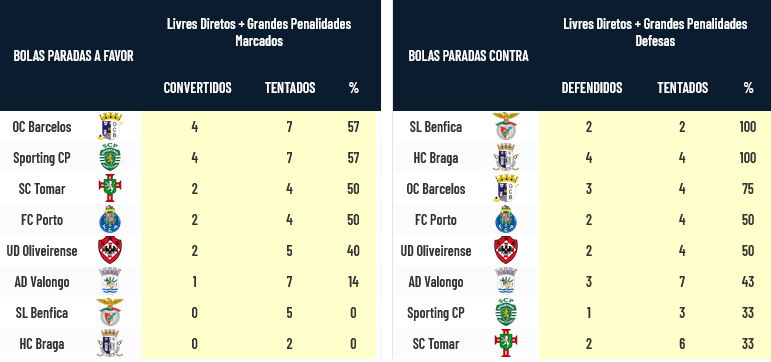Click FC Porto badge in left table

[x=110, y=219]
